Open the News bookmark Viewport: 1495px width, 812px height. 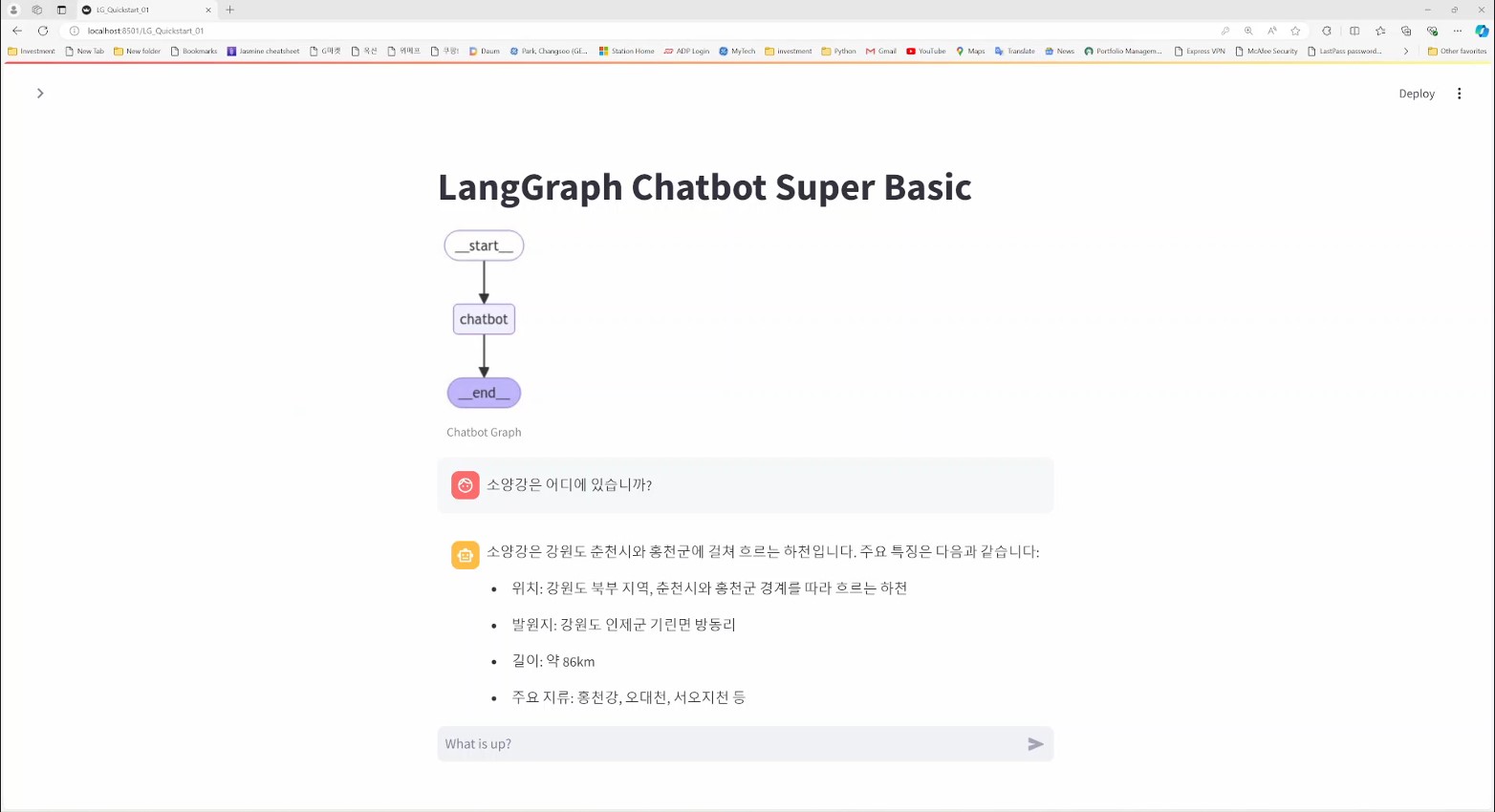1060,52
